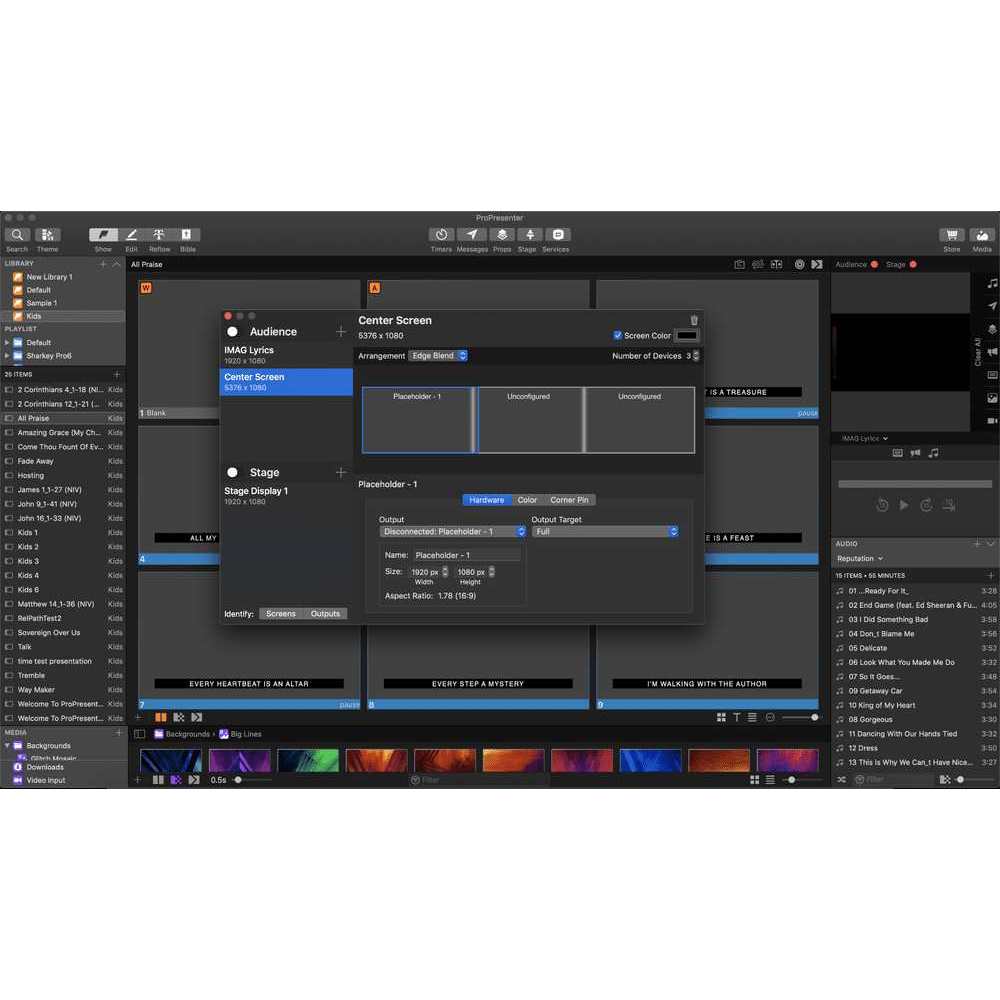This screenshot has width=1000, height=1000.
Task: Open the Stage toolbar icon
Action: 529,235
